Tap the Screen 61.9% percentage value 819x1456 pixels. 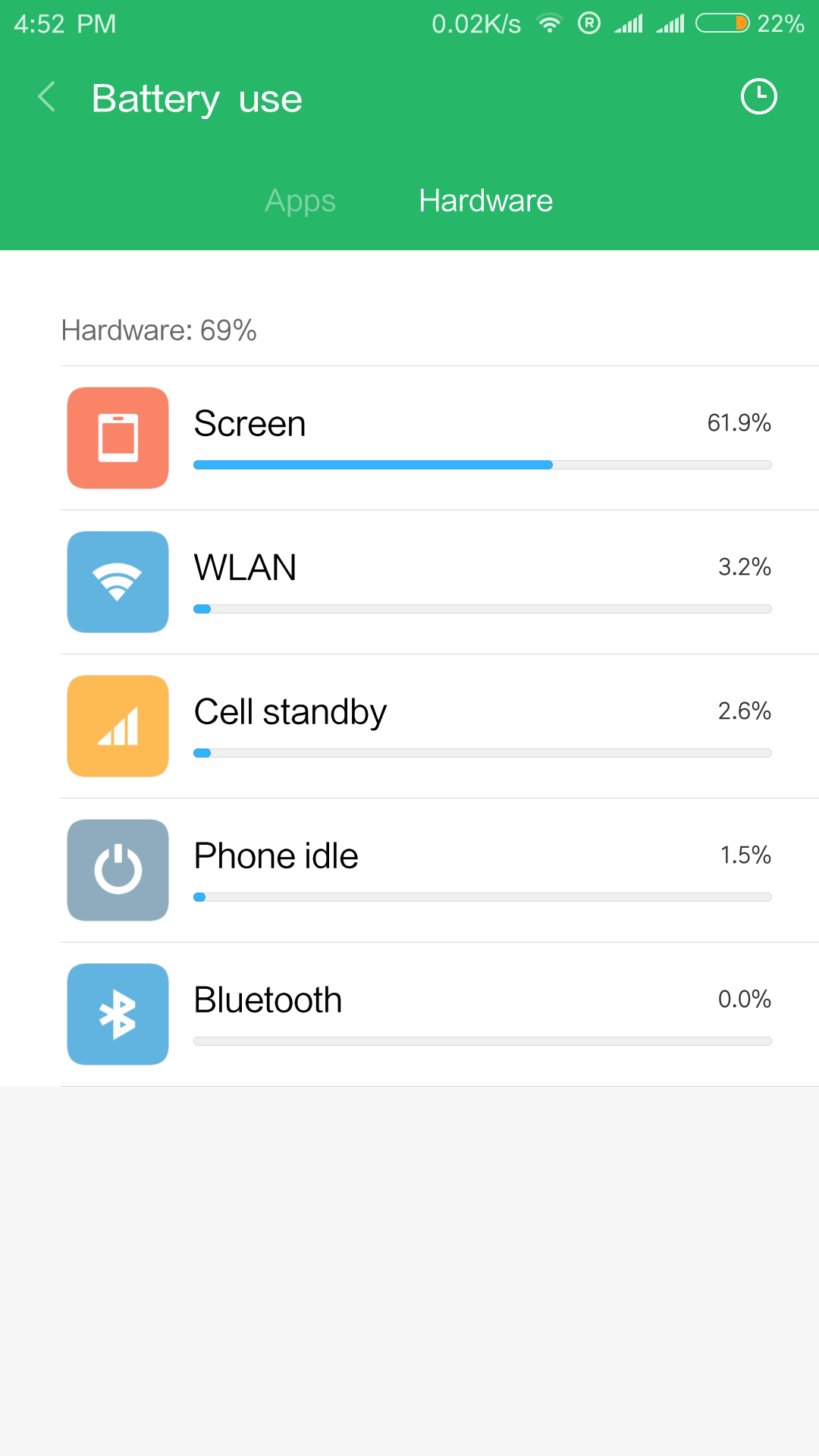[739, 422]
